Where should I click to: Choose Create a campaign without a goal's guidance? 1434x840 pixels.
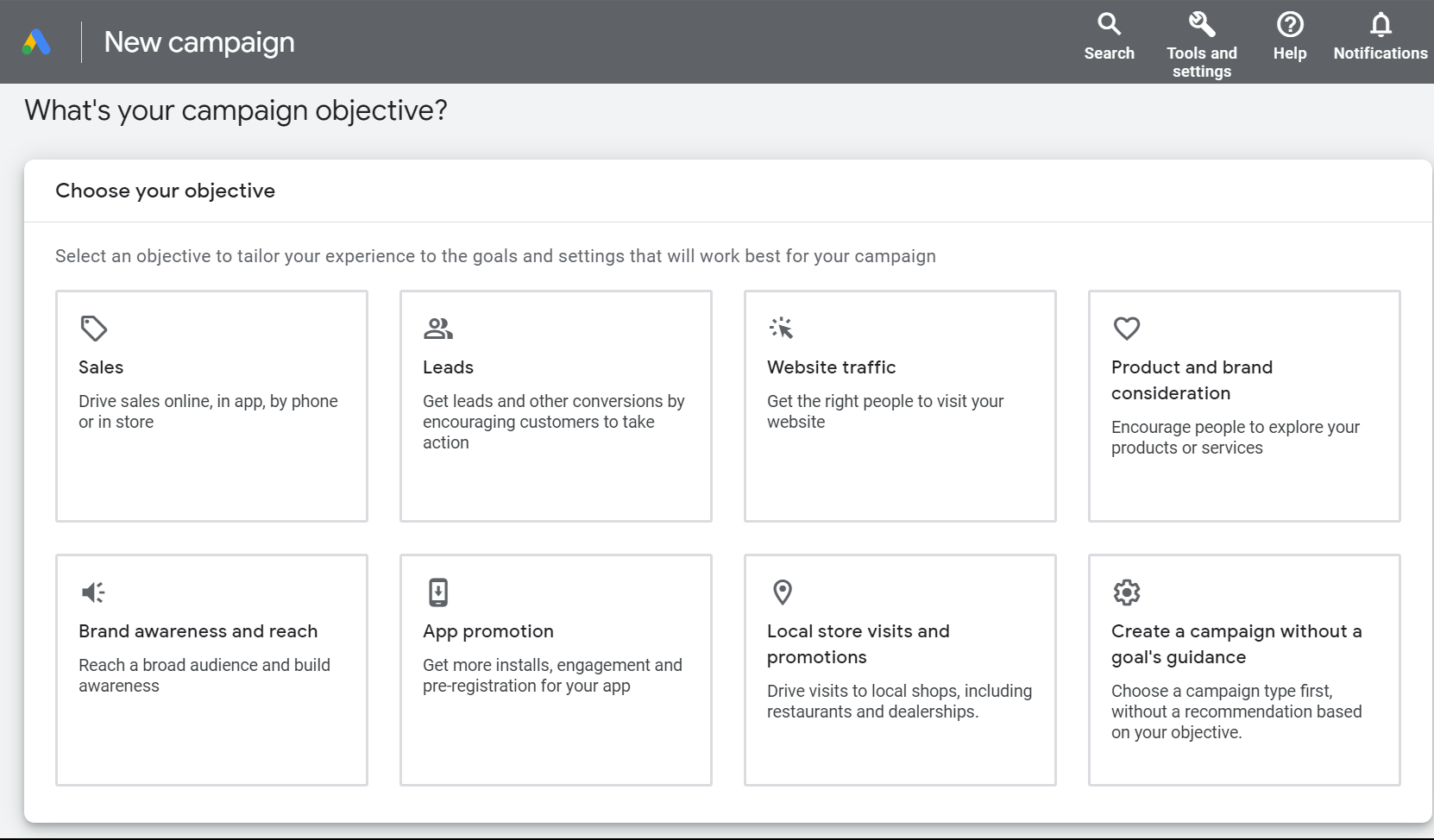click(x=1236, y=644)
